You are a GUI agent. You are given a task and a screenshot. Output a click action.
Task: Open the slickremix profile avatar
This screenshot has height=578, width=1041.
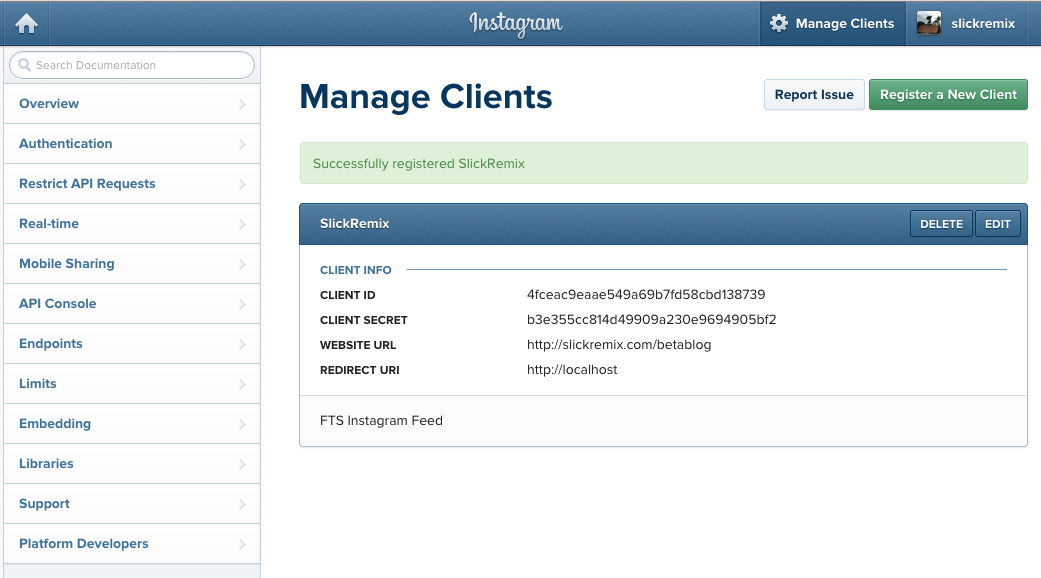pyautogui.click(x=929, y=23)
